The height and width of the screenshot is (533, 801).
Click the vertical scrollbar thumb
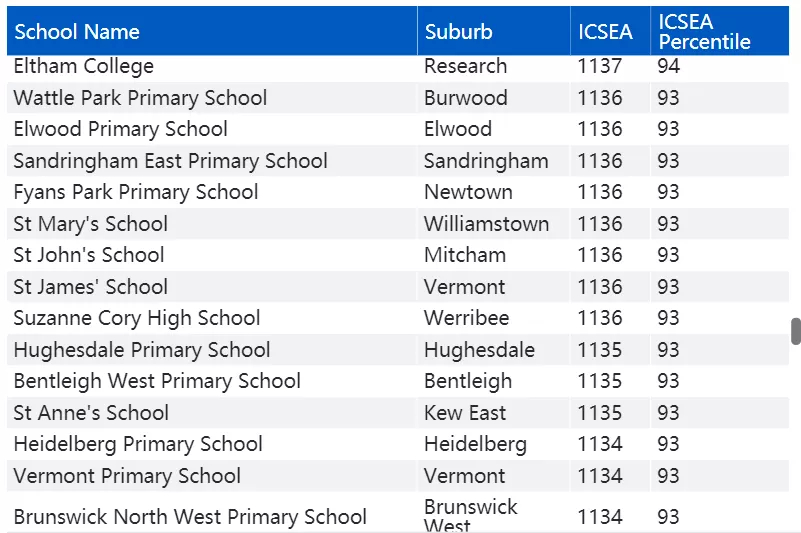796,331
